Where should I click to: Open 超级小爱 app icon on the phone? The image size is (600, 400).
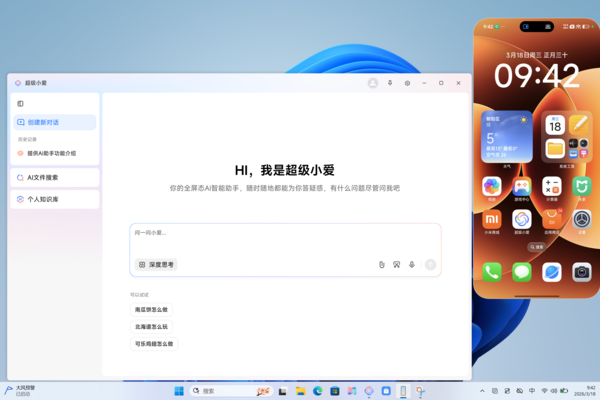(x=522, y=219)
